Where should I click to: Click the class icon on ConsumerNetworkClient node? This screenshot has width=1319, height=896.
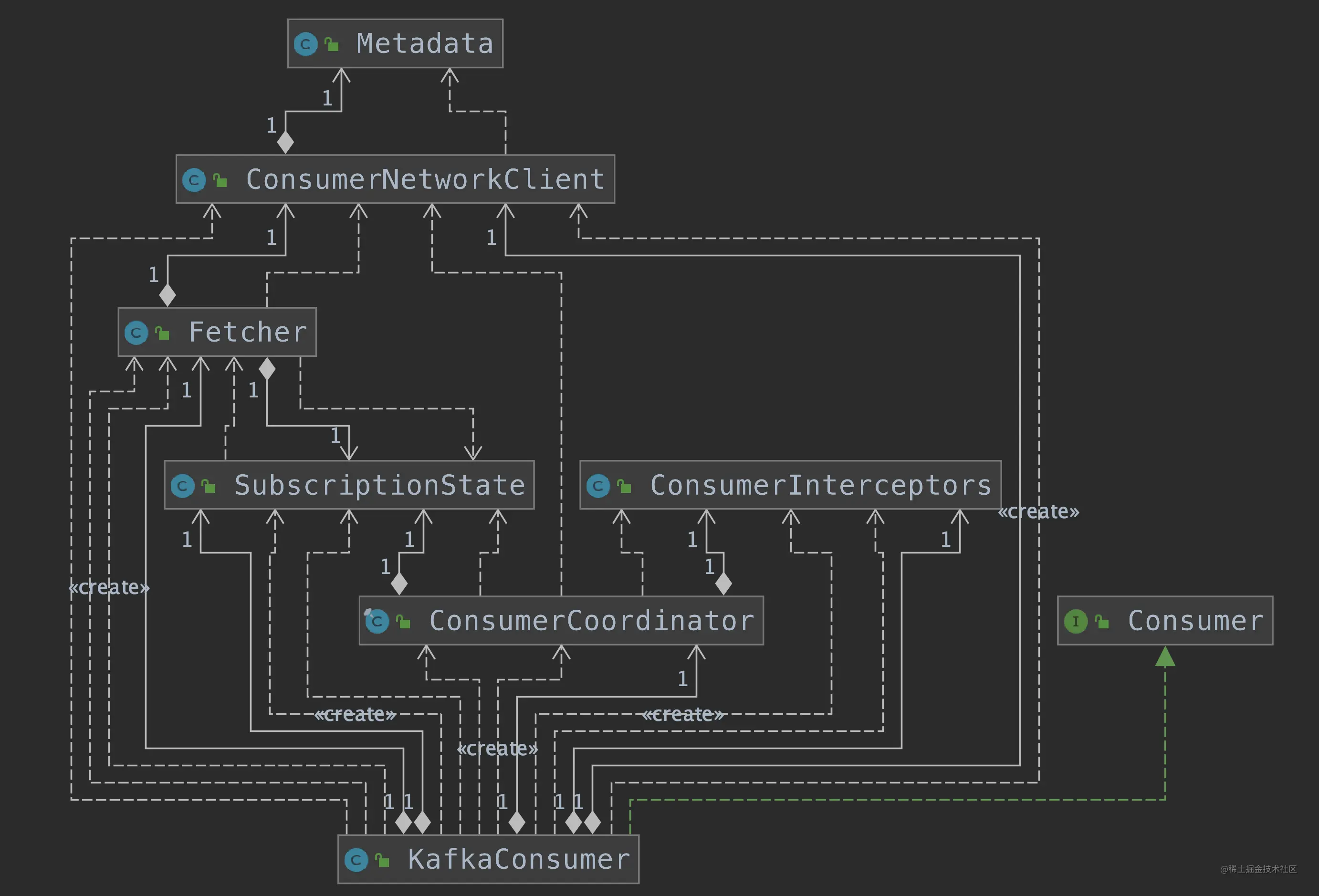click(x=194, y=180)
